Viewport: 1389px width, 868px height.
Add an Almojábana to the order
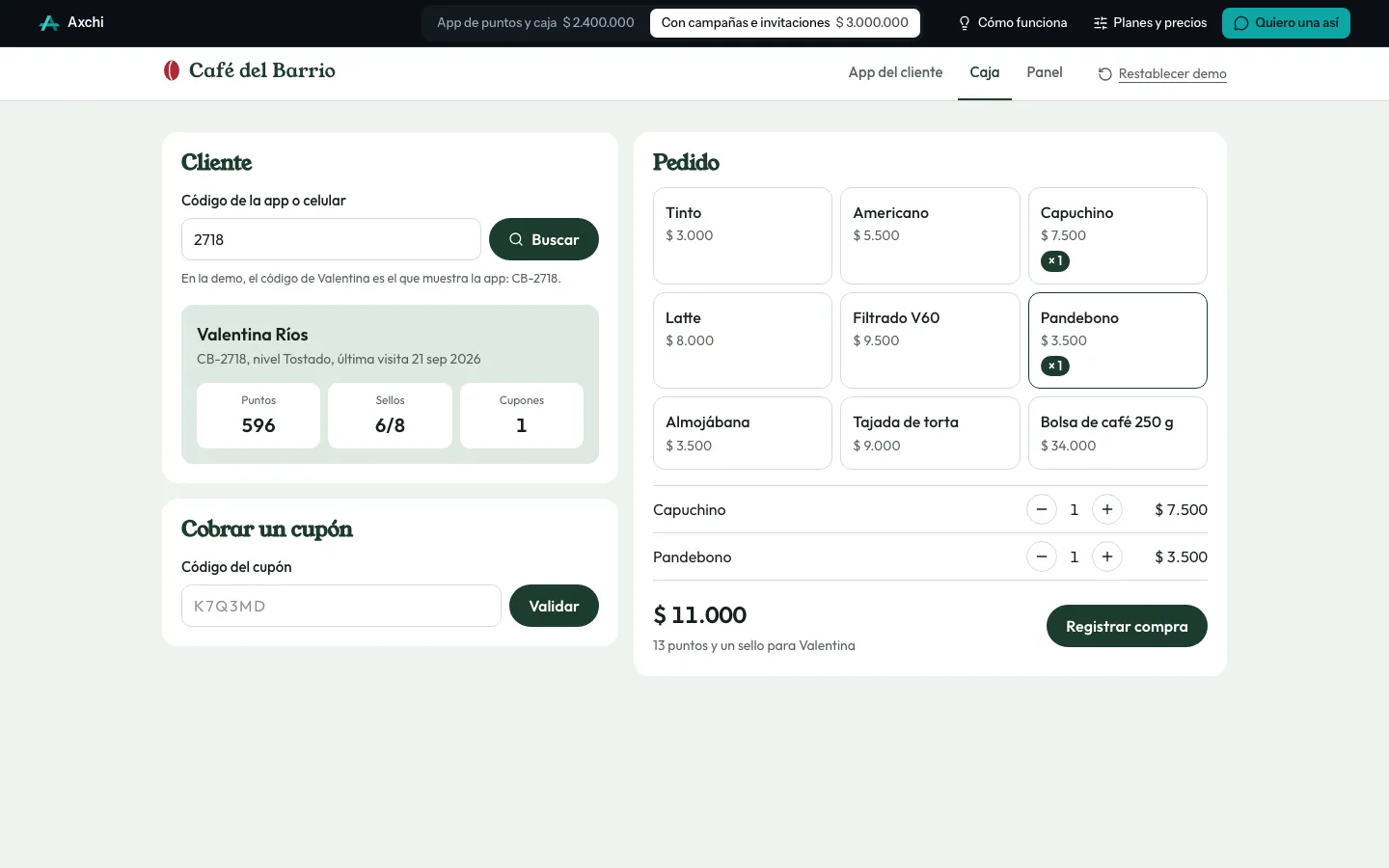click(743, 433)
